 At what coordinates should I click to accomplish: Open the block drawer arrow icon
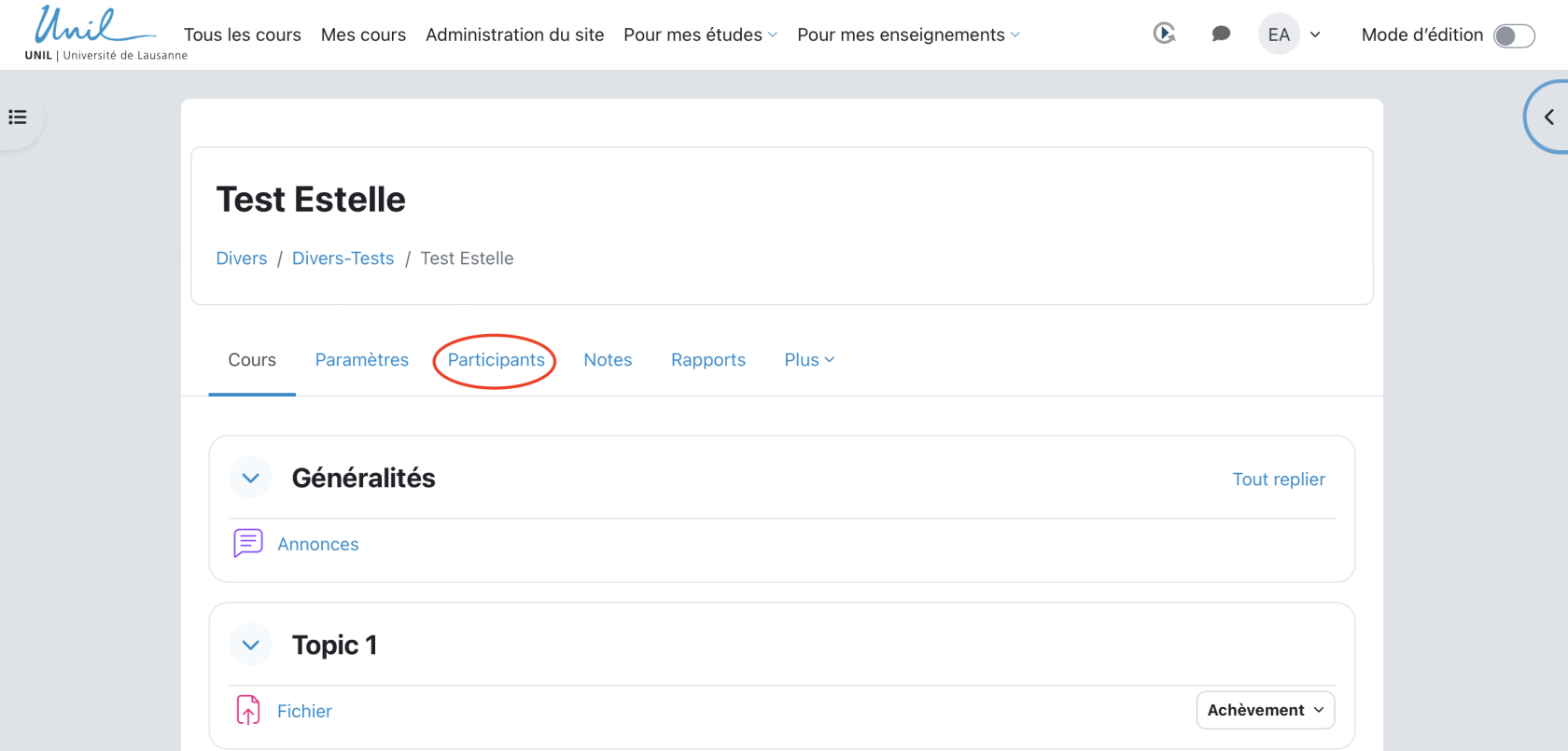[x=1548, y=118]
